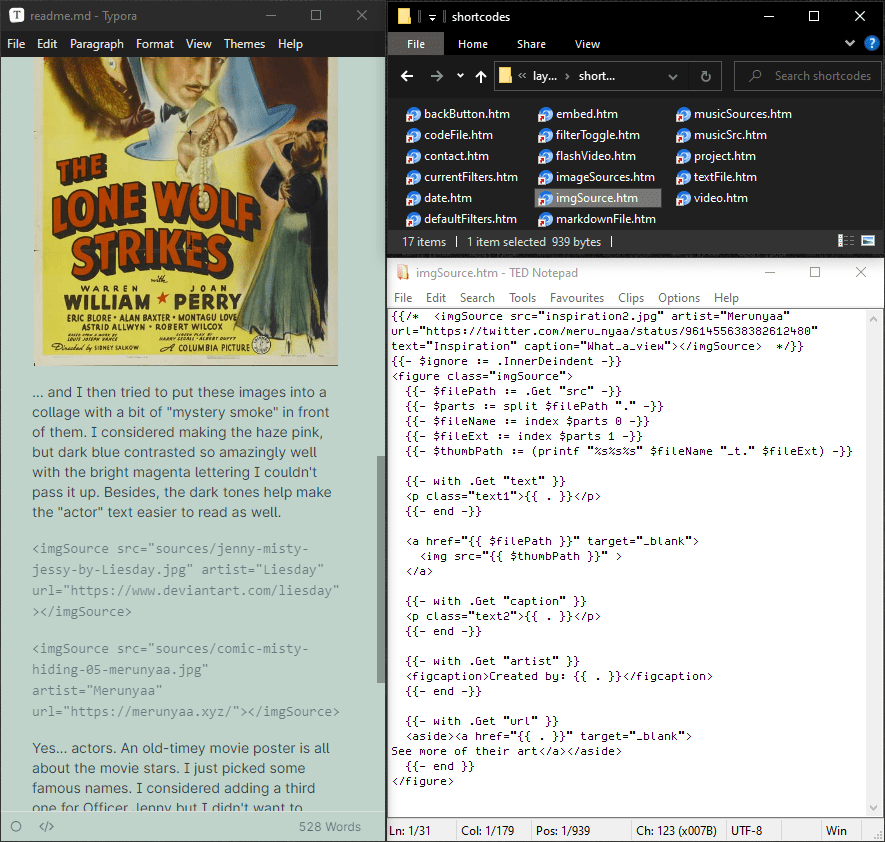Open the Themes menu in Typora
The width and height of the screenshot is (885, 842).
click(244, 44)
